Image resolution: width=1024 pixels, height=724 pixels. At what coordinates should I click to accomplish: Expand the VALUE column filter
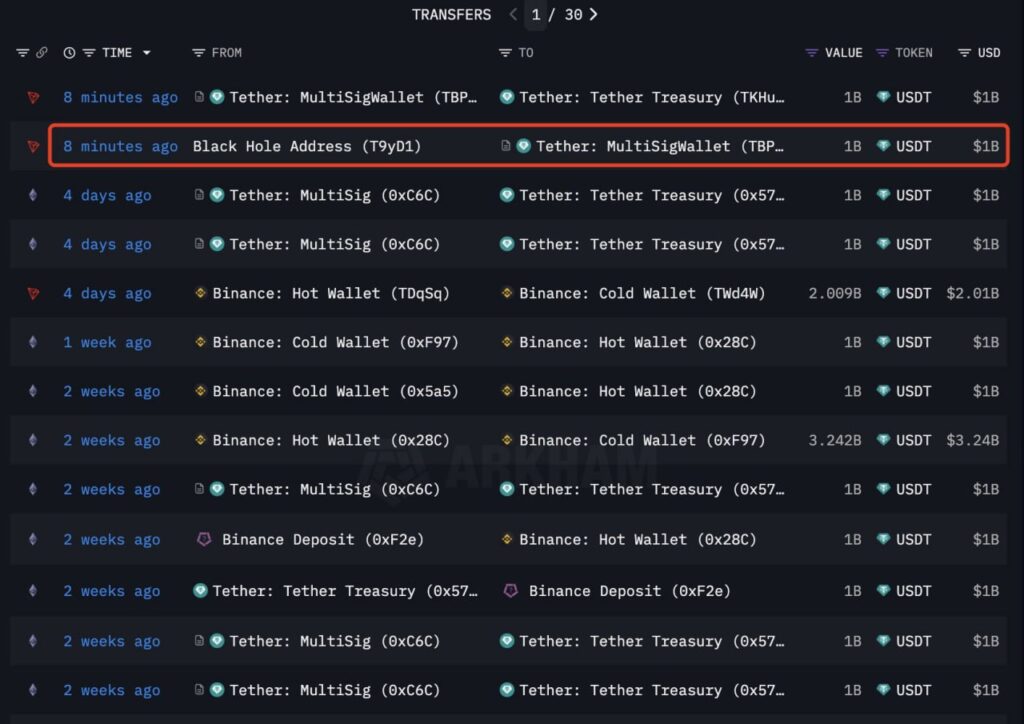click(x=810, y=52)
